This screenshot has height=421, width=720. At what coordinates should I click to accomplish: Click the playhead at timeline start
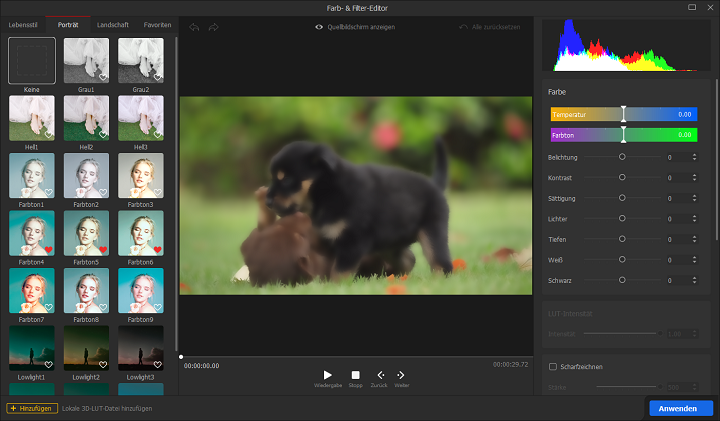[181, 357]
